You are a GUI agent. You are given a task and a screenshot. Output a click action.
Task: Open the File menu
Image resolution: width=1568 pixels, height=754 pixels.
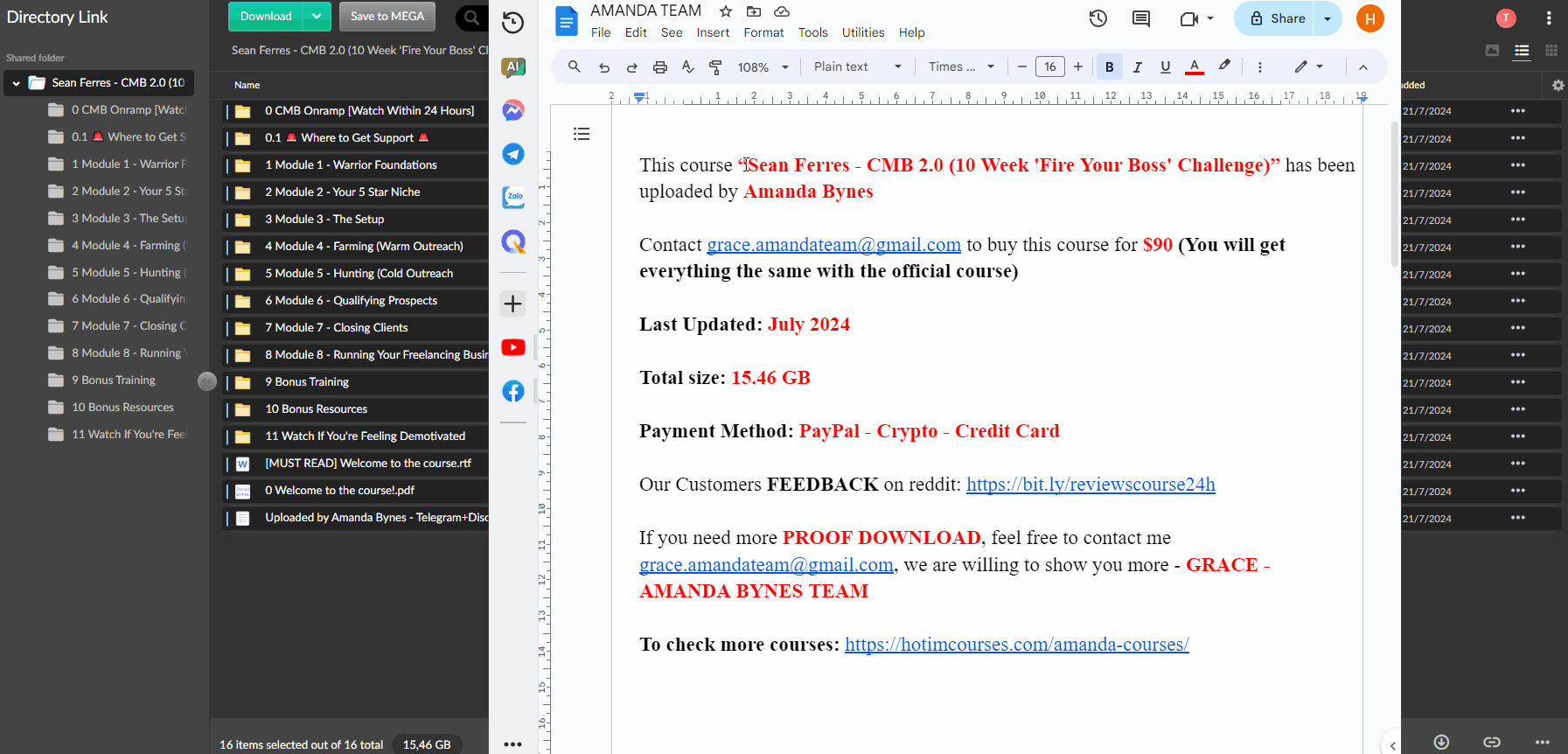tap(601, 32)
